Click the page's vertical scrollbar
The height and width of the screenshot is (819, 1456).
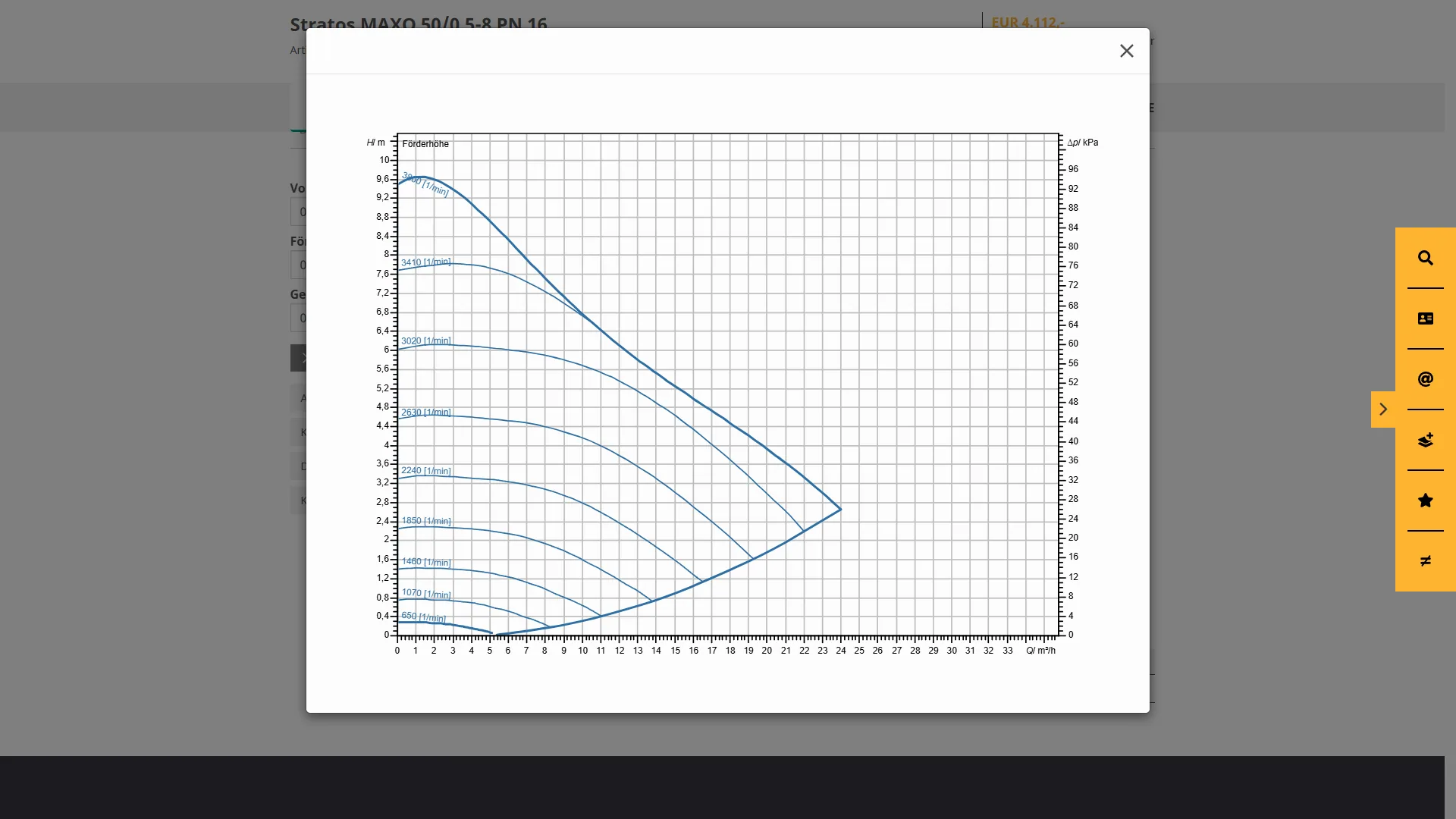tap(1450, 409)
